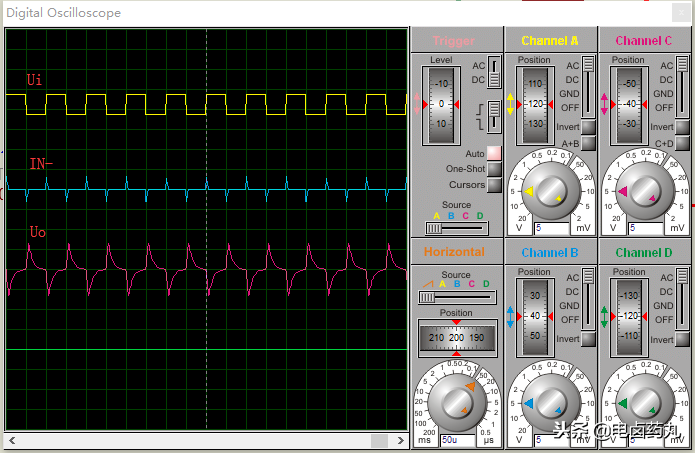
Task: Click the trigger Source channel slider
Action: (457, 228)
